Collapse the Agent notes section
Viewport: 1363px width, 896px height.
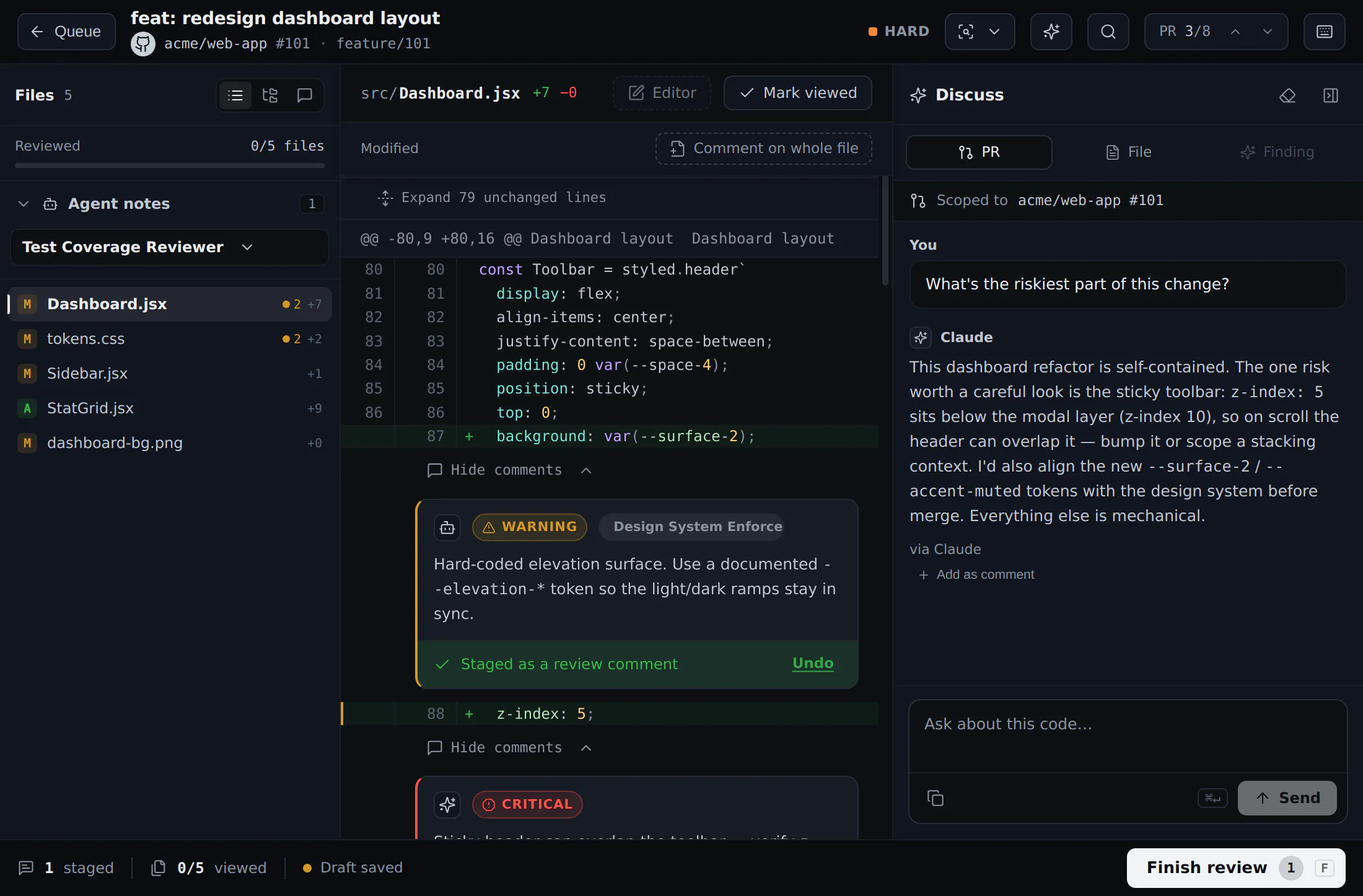click(x=24, y=204)
